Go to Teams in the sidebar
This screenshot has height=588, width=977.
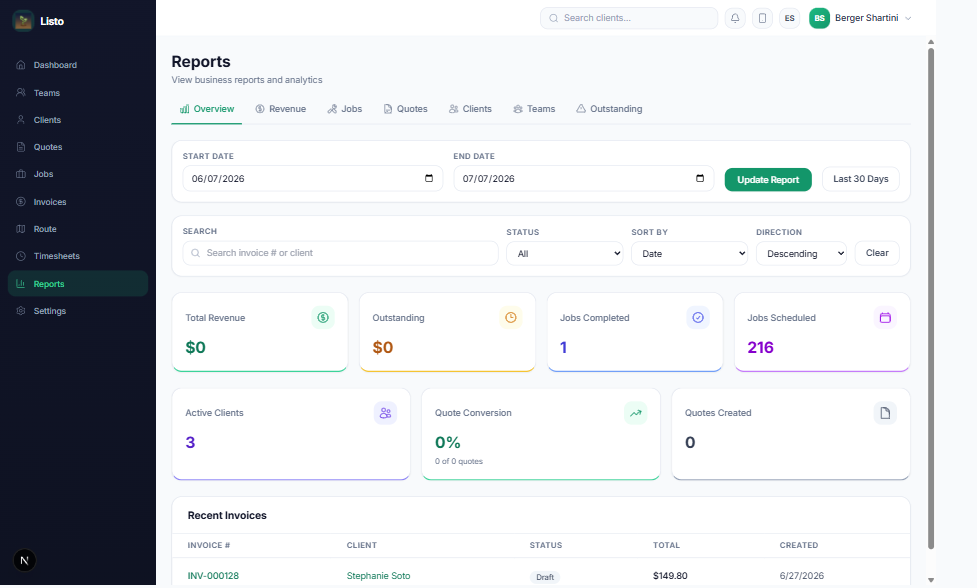pyautogui.click(x=78, y=93)
